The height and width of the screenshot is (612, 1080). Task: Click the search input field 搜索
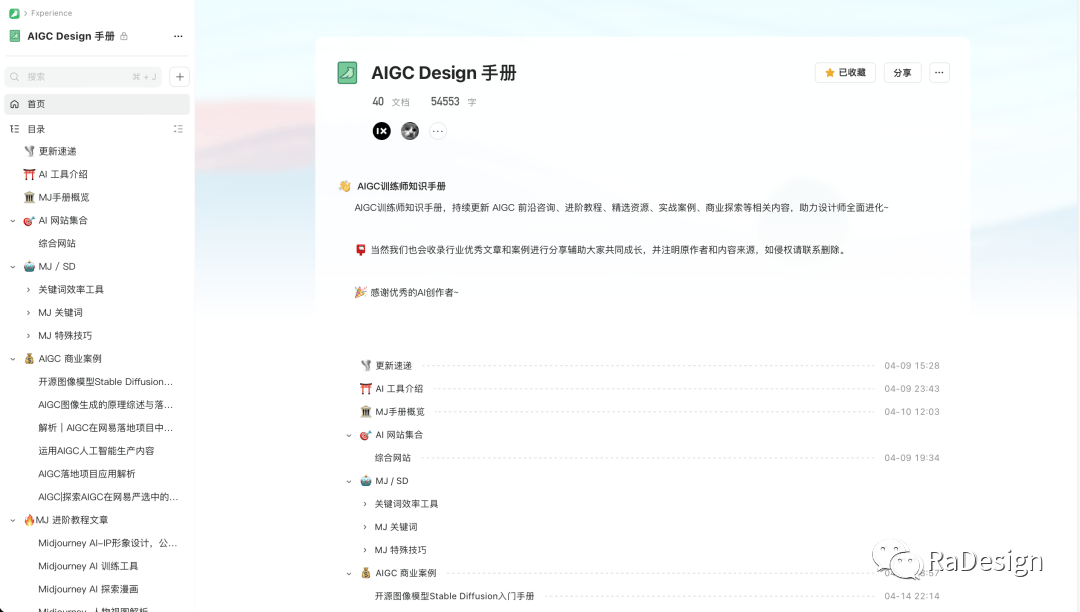pos(83,76)
